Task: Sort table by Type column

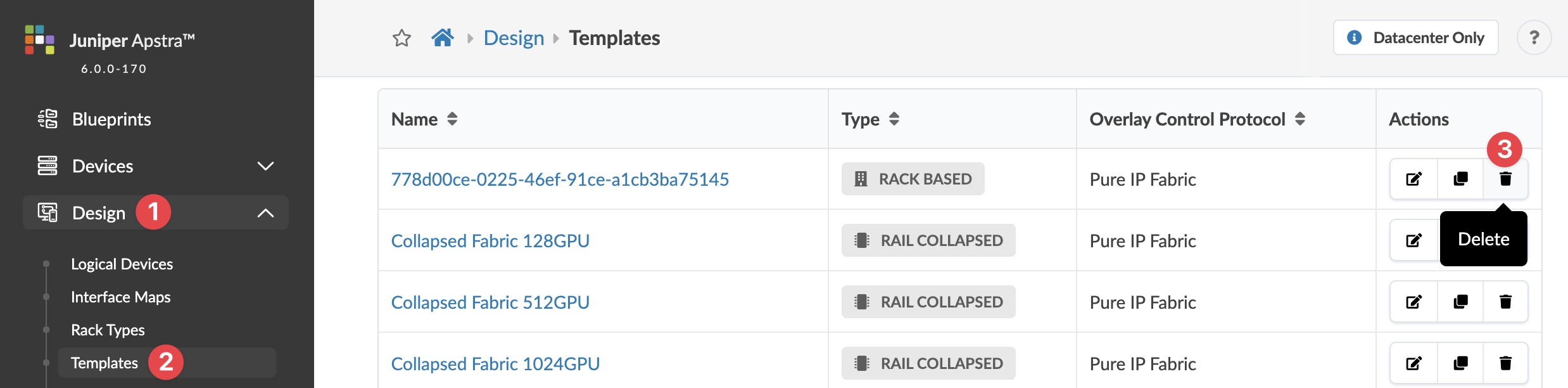Action: pyautogui.click(x=894, y=119)
